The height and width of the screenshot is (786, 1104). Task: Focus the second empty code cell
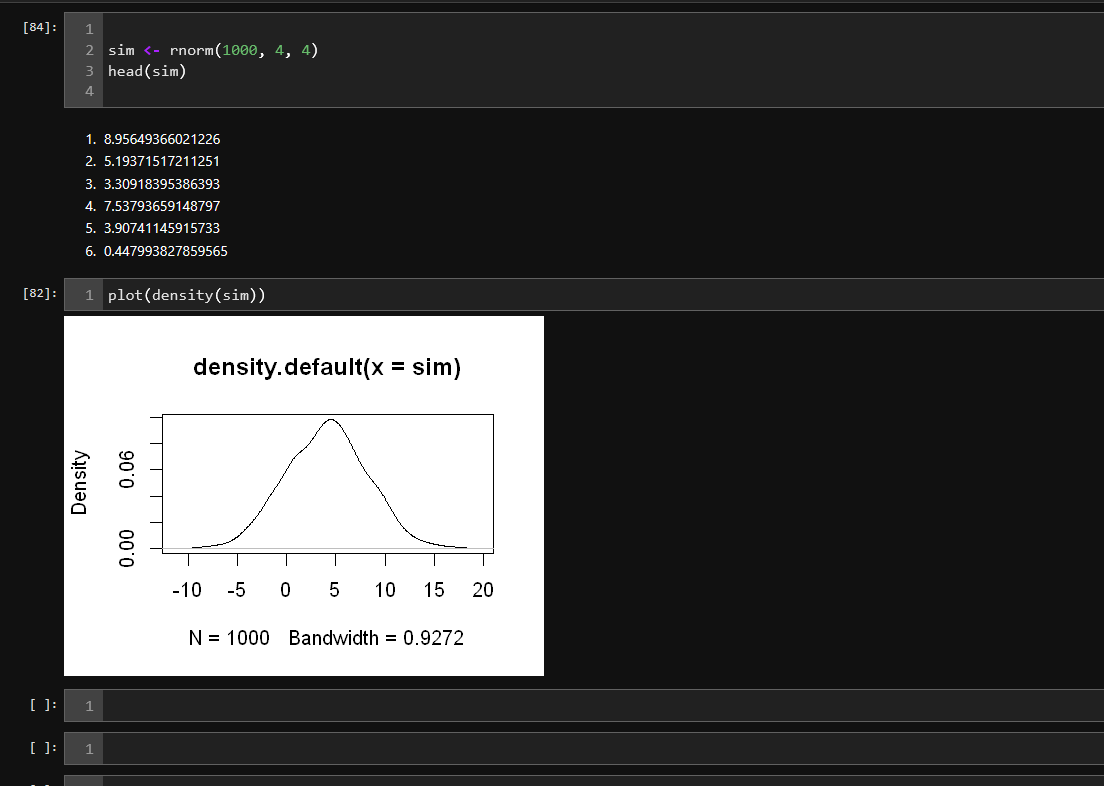point(584,748)
